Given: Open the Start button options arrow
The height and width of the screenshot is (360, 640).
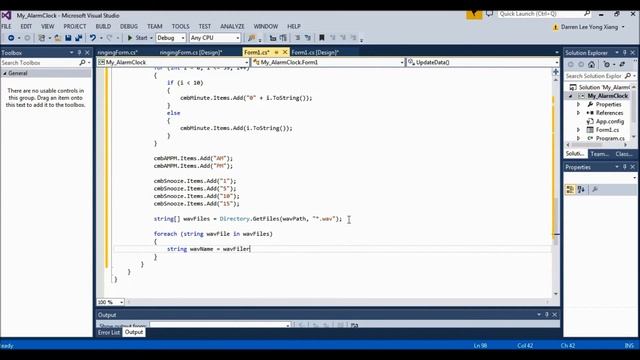Looking at the screenshot, I should 151,38.
